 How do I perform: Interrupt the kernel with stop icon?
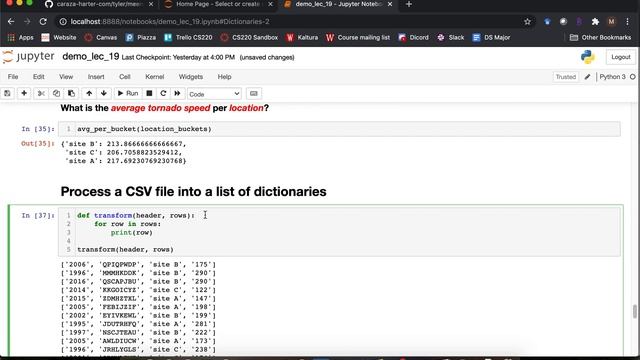[149, 93]
